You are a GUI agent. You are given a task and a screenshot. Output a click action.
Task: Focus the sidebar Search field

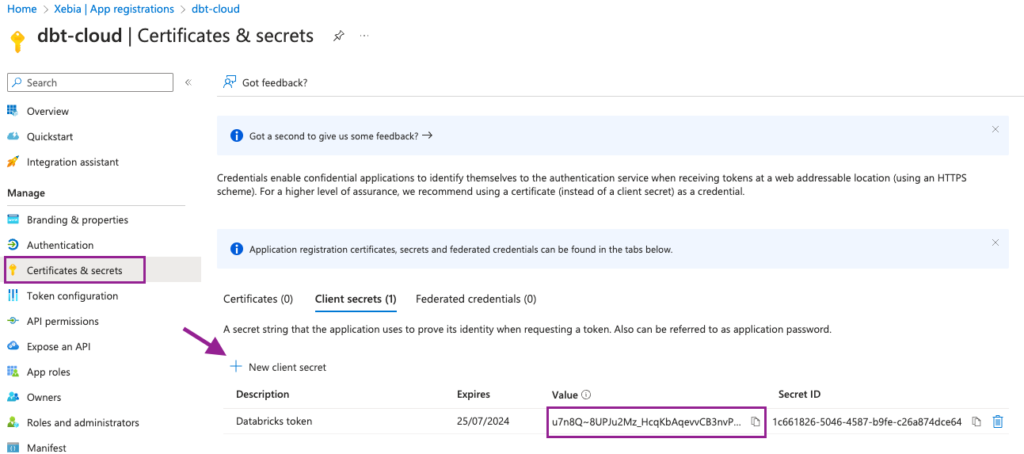coord(90,82)
